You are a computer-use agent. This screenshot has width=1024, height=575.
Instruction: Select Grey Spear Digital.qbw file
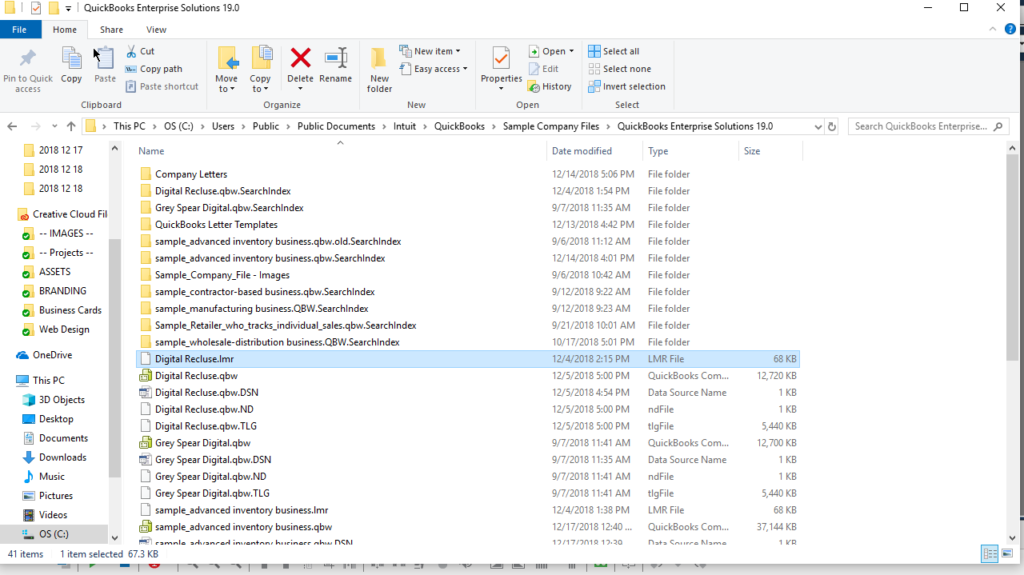[195, 443]
